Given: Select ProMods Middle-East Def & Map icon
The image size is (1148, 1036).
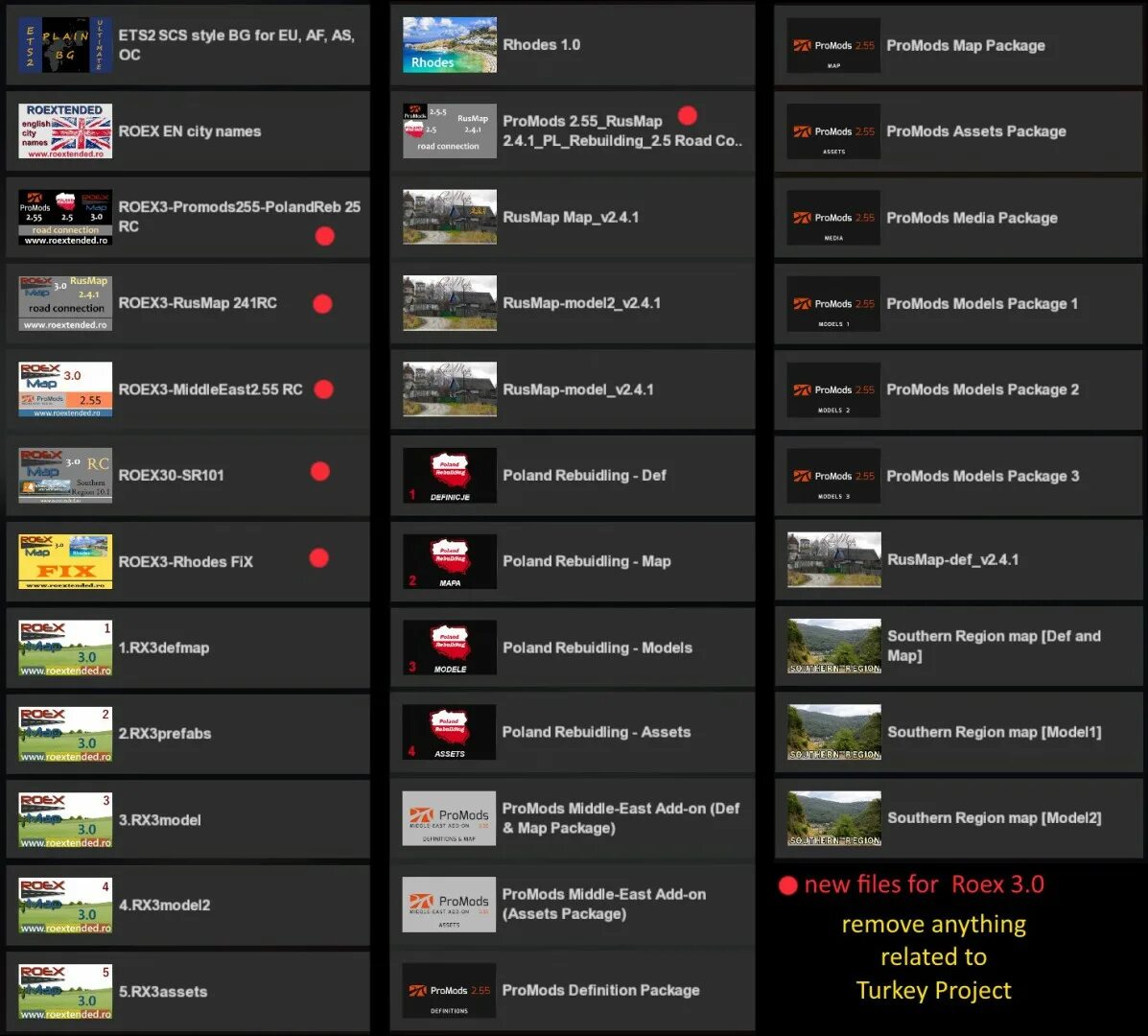Looking at the screenshot, I should click(449, 818).
